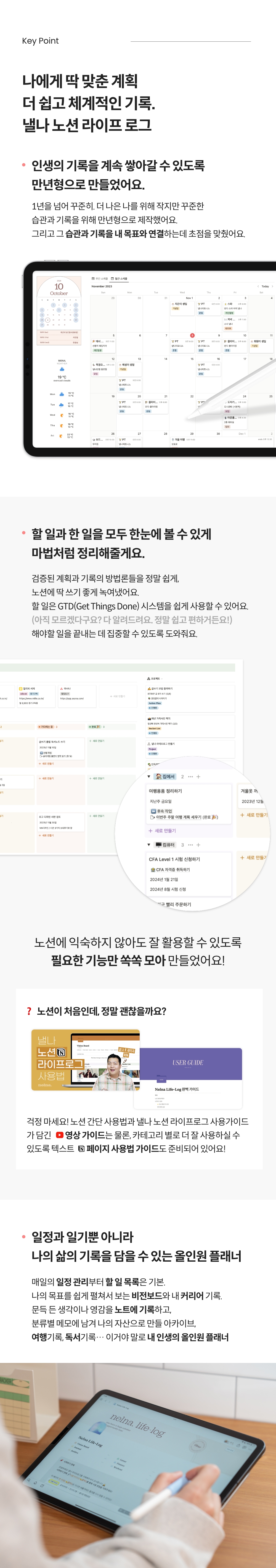Open the 주간 스케줄 tab in the tablet calendar
Image resolution: width=276 pixels, height=1568 pixels.
[x=100, y=278]
